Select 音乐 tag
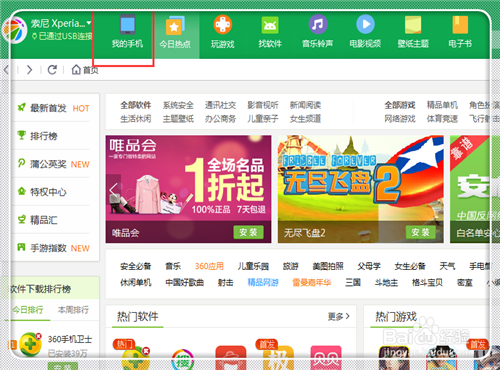500x370 pixels. 173,266
